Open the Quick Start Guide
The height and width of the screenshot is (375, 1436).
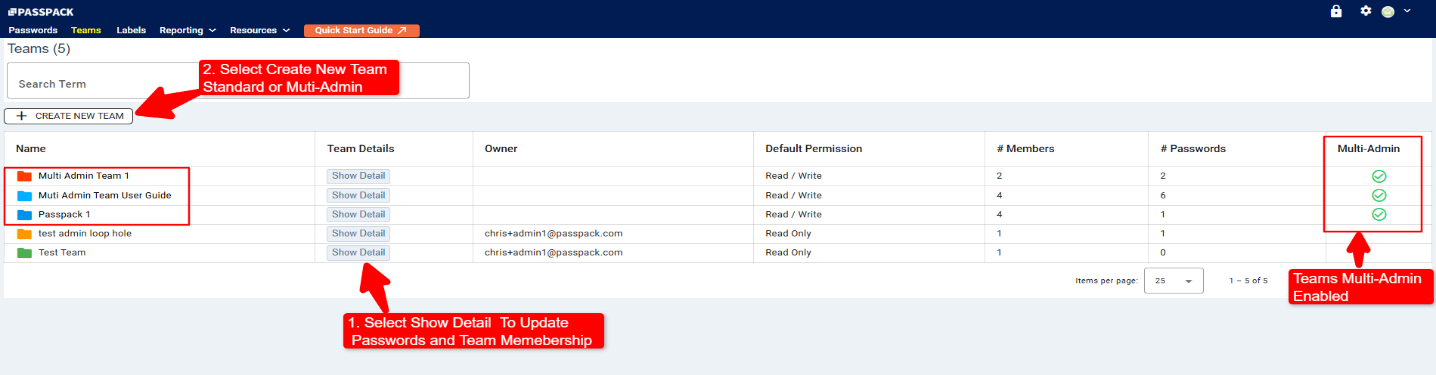point(361,31)
